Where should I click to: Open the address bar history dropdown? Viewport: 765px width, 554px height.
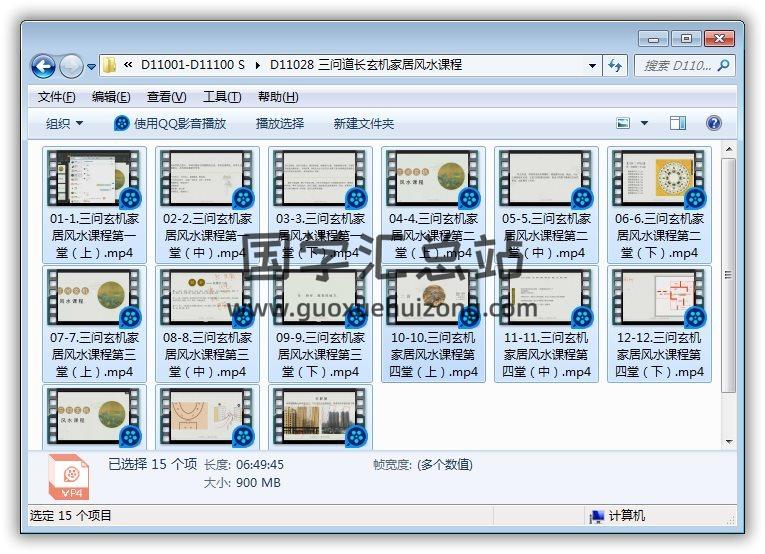(592, 65)
